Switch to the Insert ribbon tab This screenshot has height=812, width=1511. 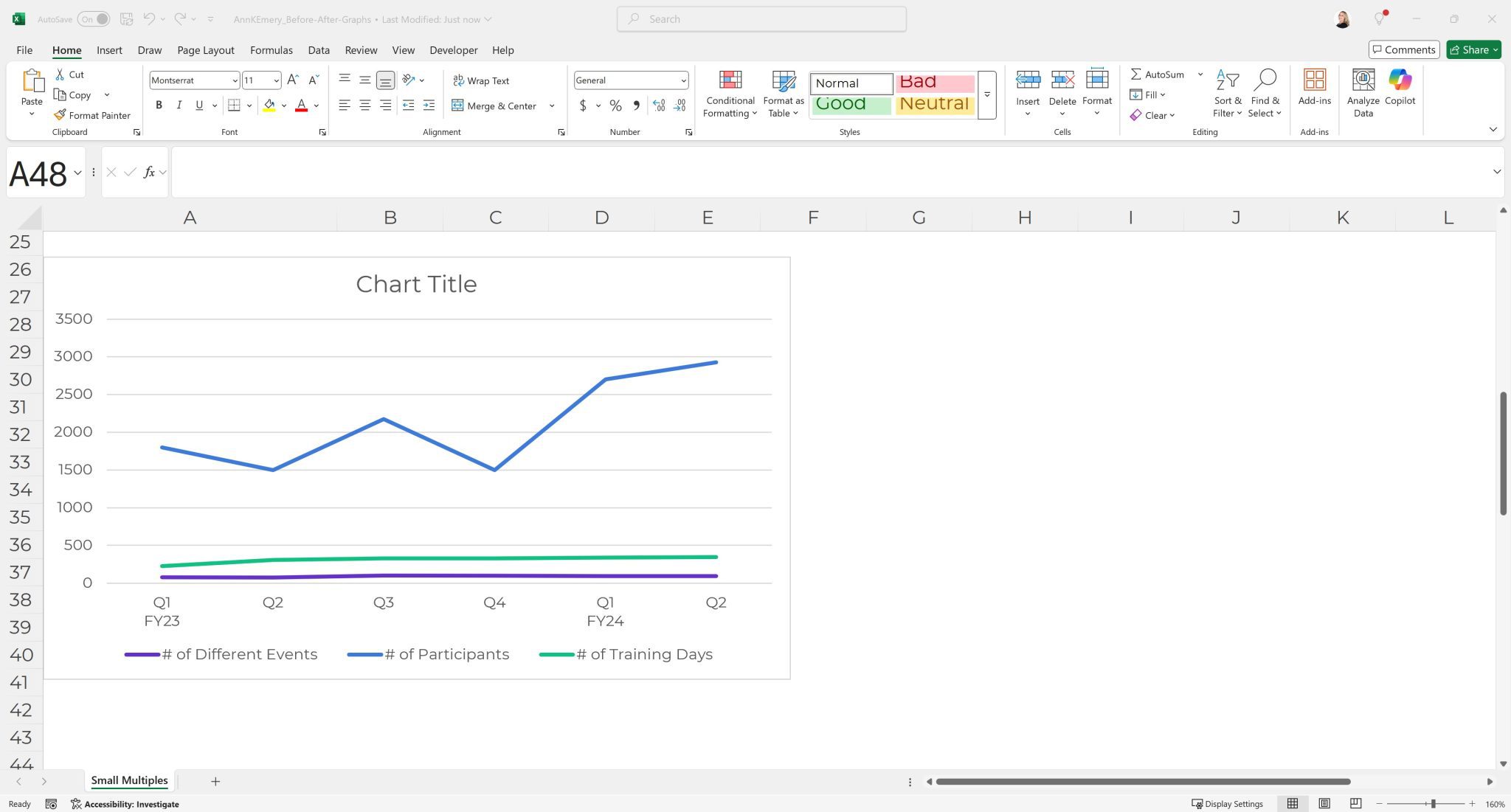(109, 49)
